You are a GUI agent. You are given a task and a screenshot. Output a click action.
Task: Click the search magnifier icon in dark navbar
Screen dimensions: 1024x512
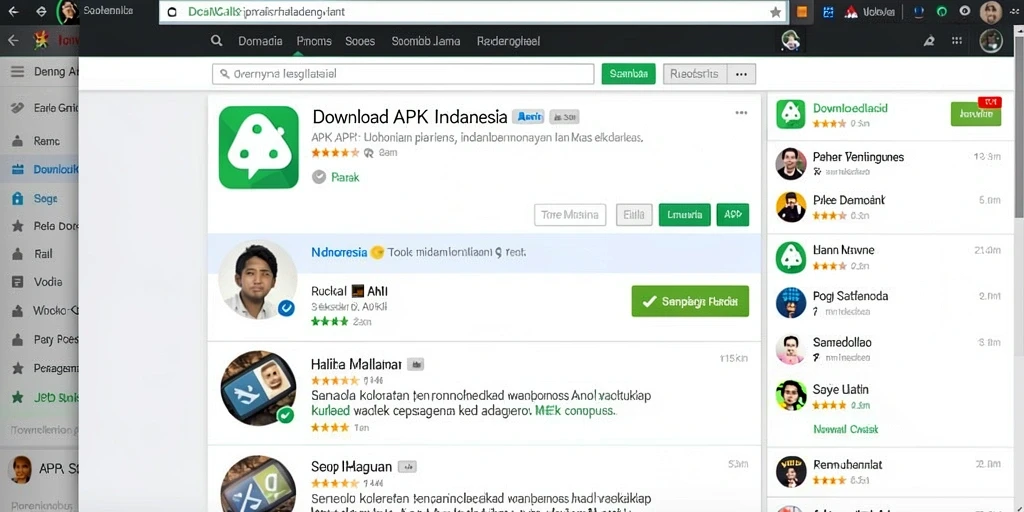(x=217, y=41)
